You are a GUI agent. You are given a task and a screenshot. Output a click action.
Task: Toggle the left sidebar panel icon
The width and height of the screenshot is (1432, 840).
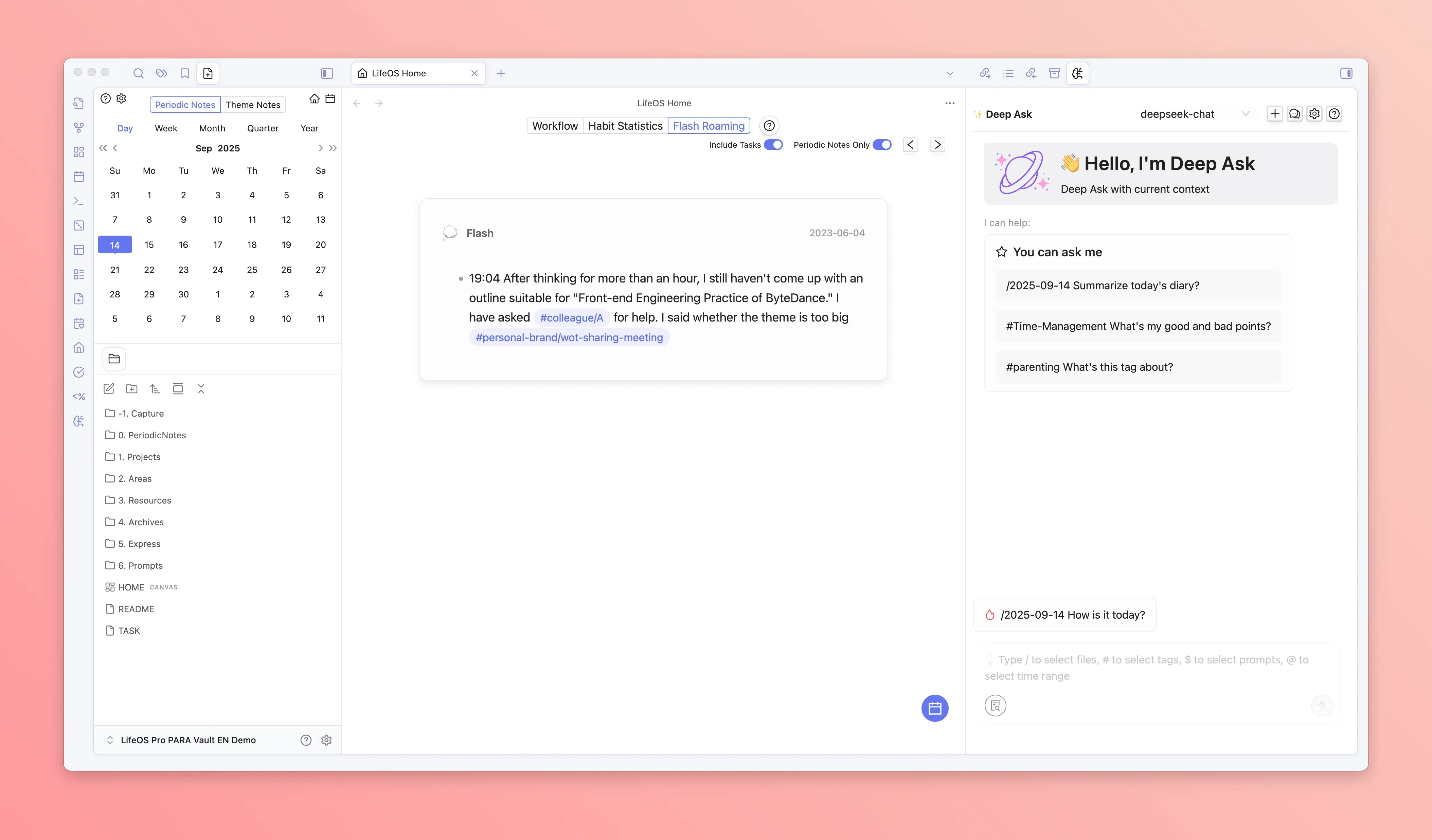327,73
